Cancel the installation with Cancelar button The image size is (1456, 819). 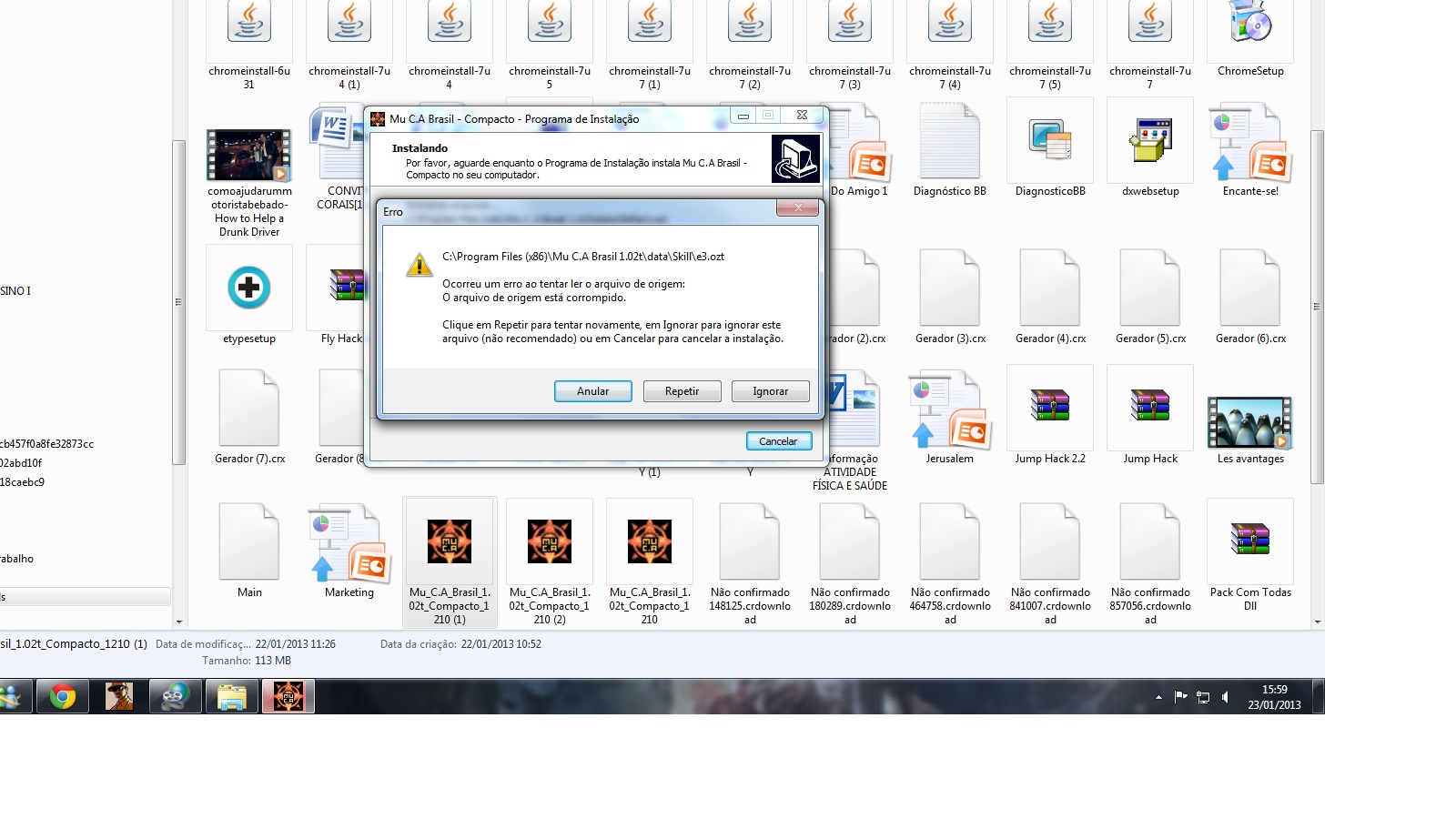pyautogui.click(x=778, y=441)
